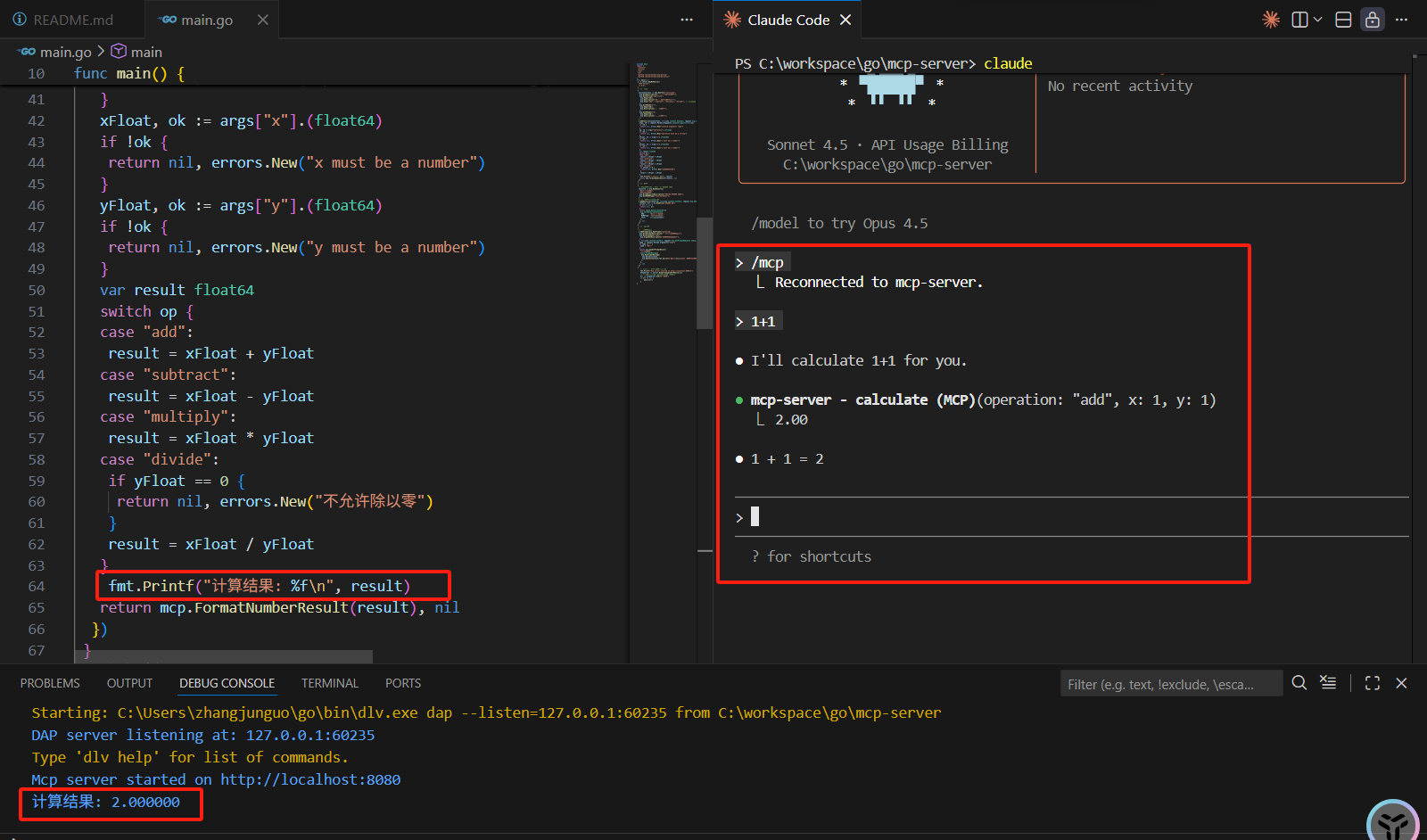Toggle the editor layout icon beside the lock
The height and width of the screenshot is (840, 1427).
(x=1343, y=20)
